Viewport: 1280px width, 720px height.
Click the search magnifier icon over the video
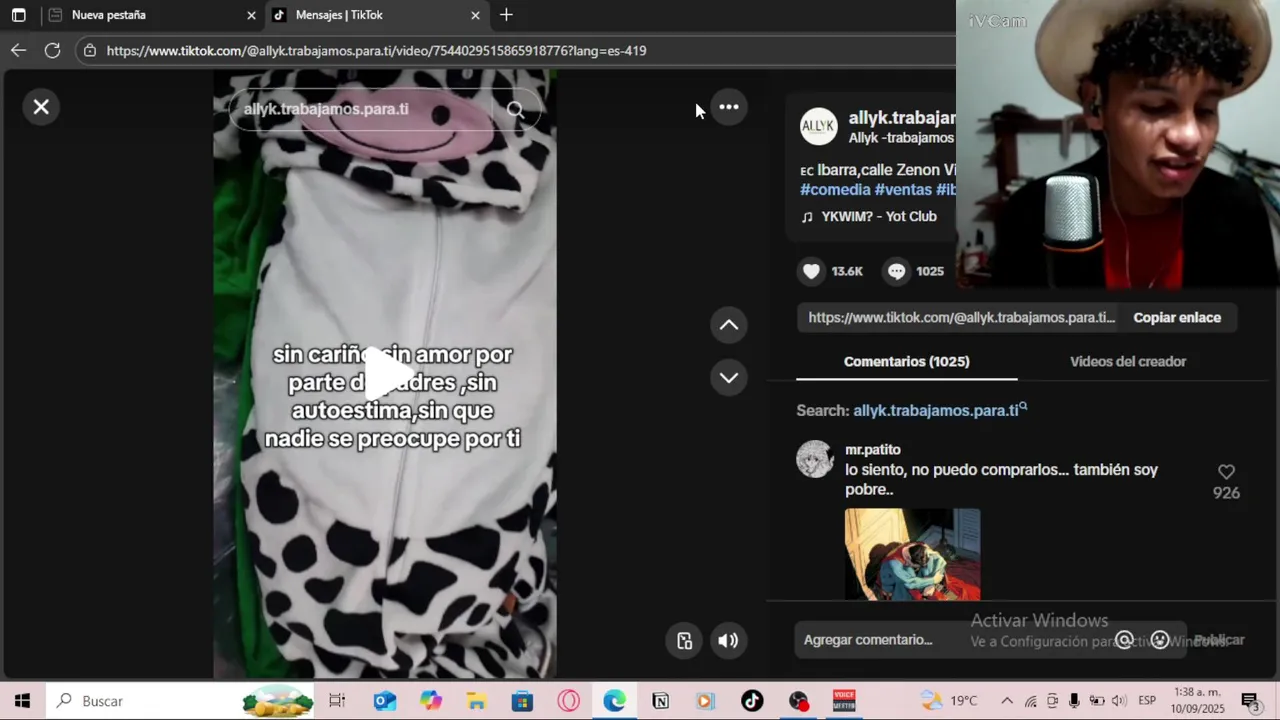tap(515, 109)
